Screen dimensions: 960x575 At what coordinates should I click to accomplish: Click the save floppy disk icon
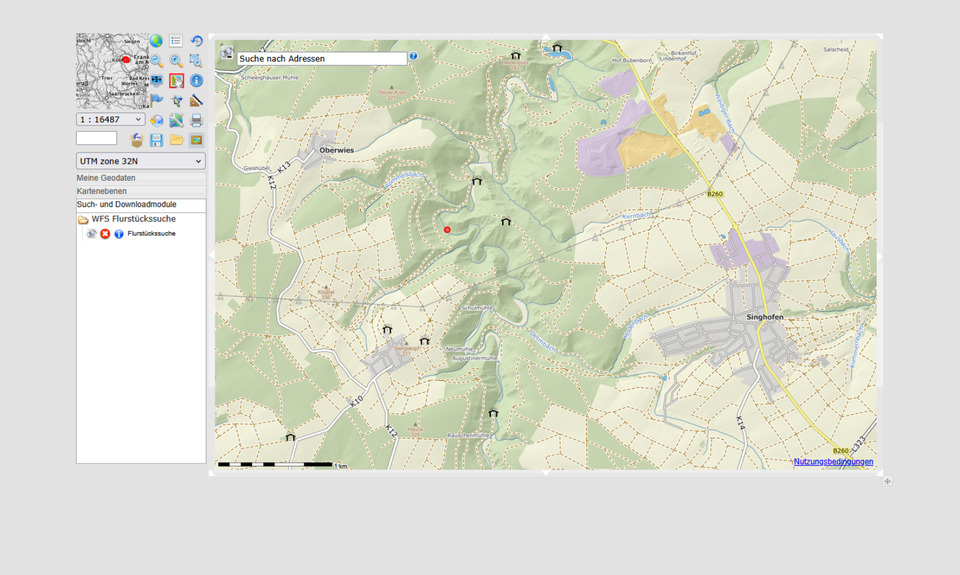[x=157, y=140]
